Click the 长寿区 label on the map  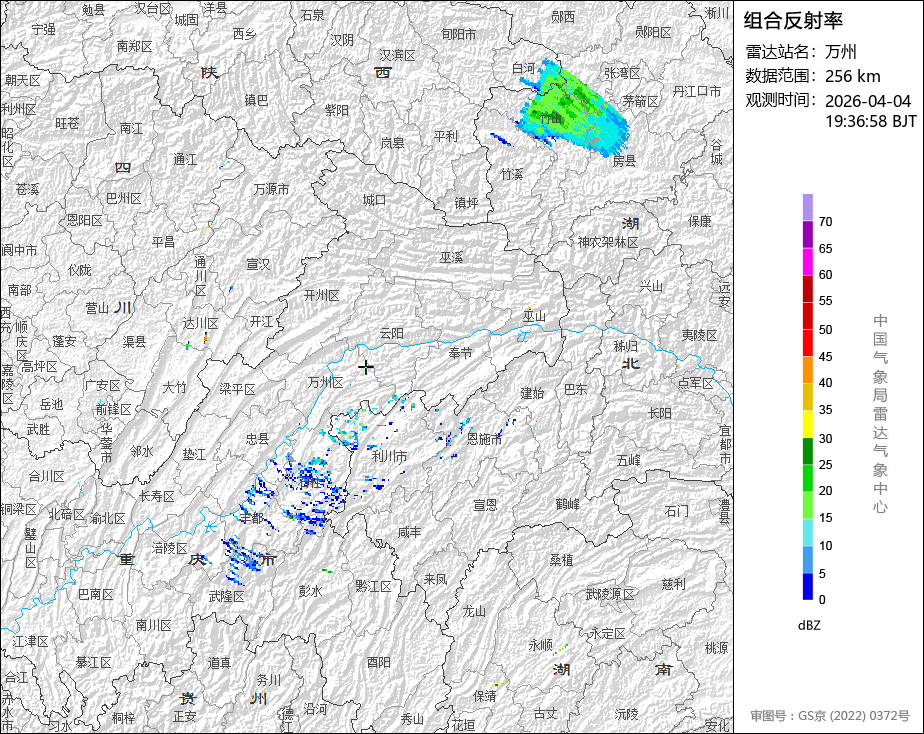(x=157, y=496)
